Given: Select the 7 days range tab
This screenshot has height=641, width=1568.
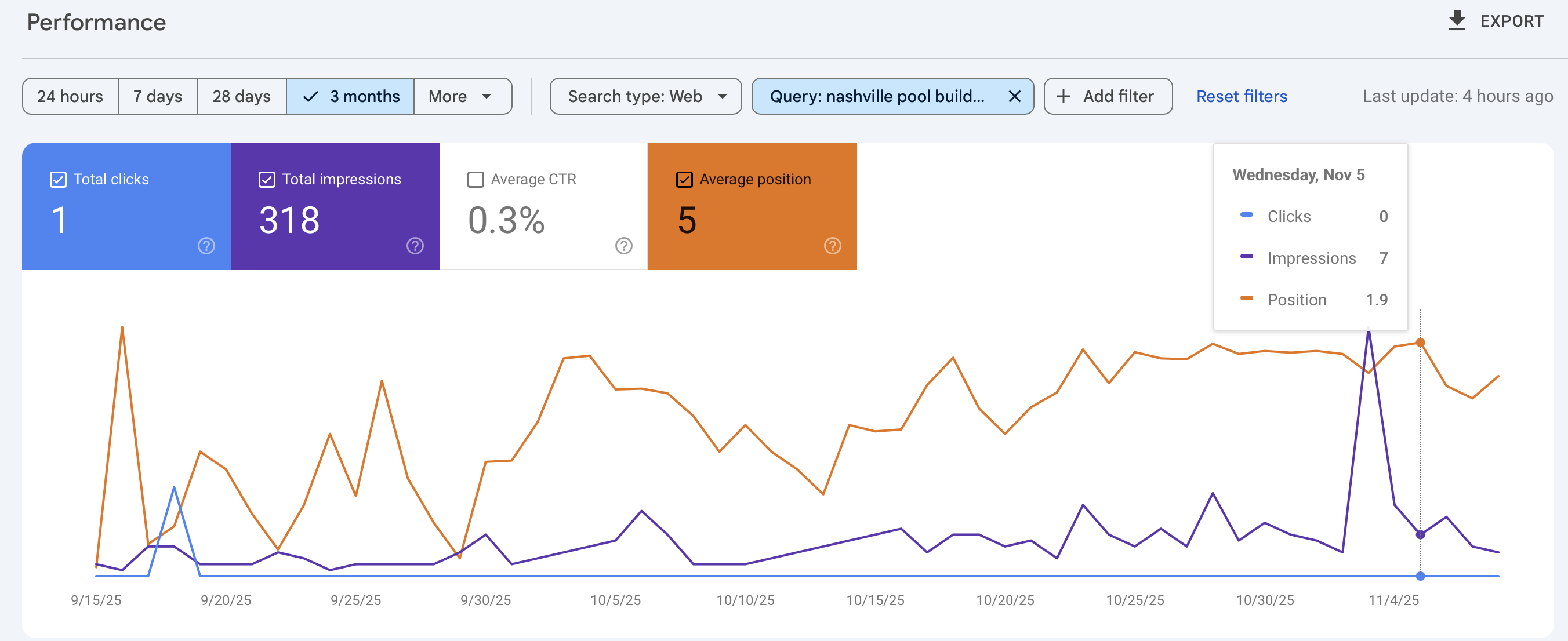Looking at the screenshot, I should click(158, 96).
